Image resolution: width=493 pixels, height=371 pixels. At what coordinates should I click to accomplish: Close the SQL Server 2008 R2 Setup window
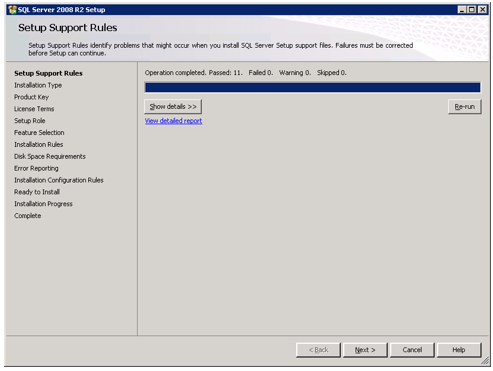pyautogui.click(x=482, y=10)
